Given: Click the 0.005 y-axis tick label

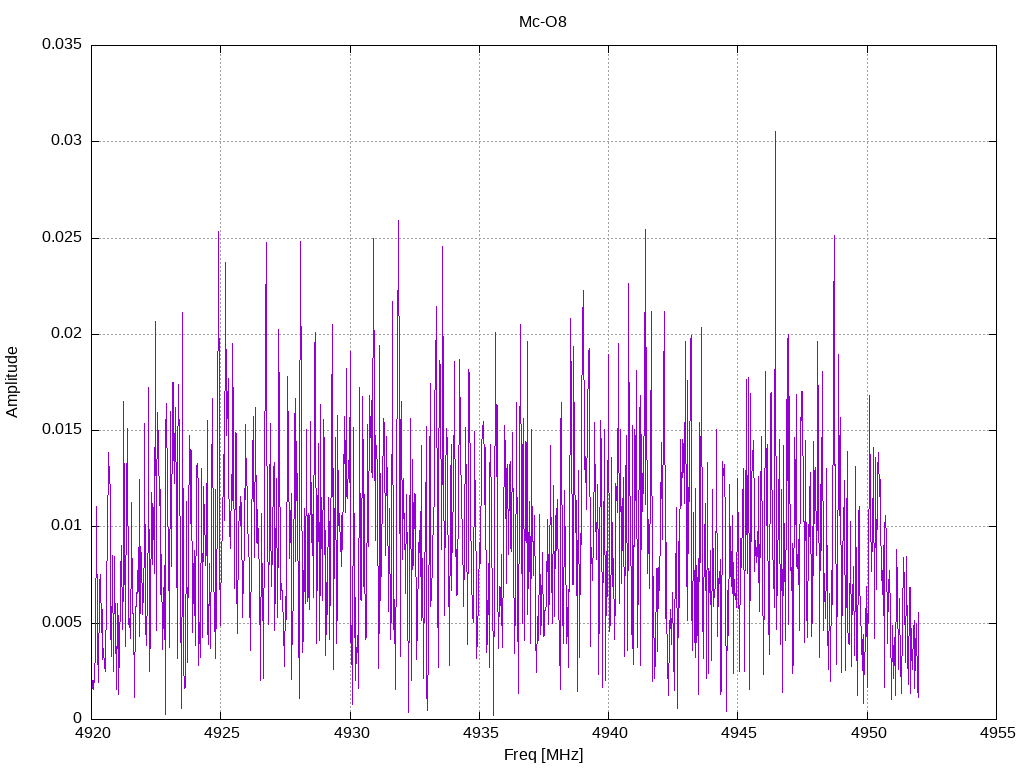Looking at the screenshot, I should [62, 622].
